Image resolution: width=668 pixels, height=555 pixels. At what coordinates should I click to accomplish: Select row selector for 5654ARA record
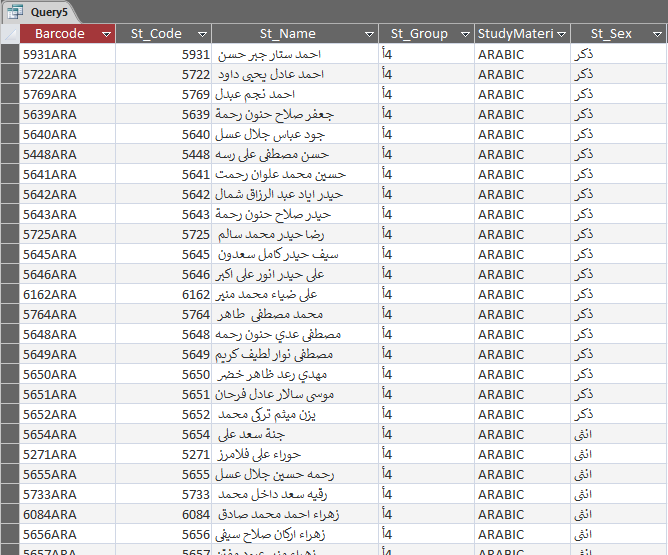[x=10, y=434]
